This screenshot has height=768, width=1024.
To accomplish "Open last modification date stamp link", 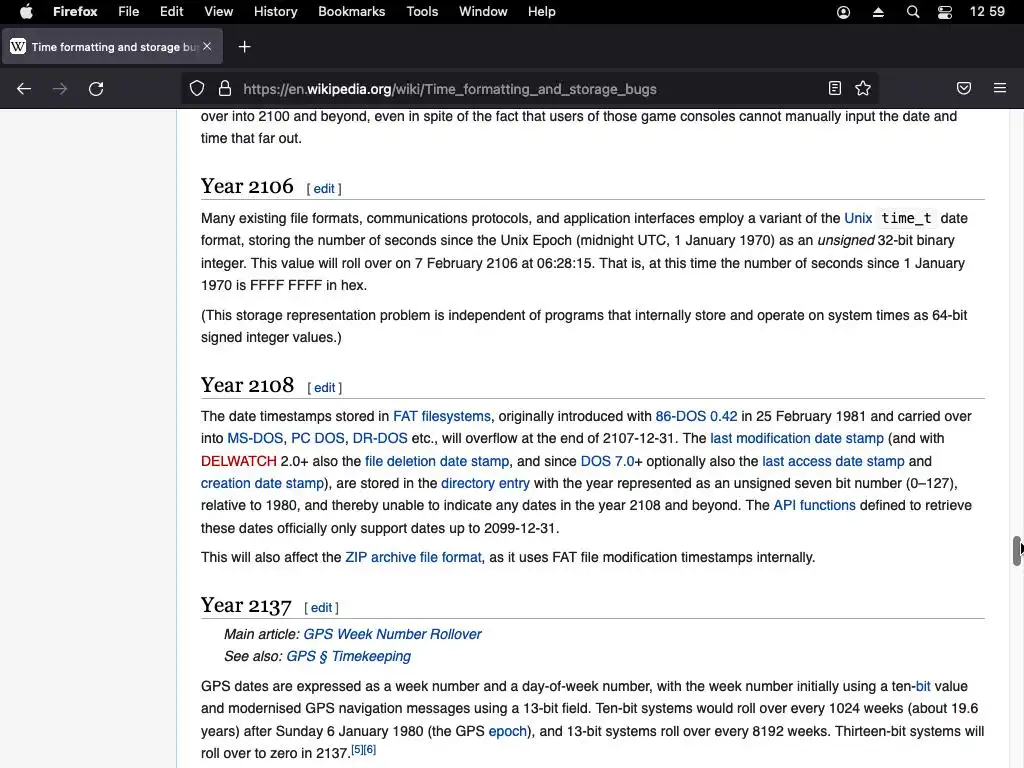I will (x=797, y=439).
